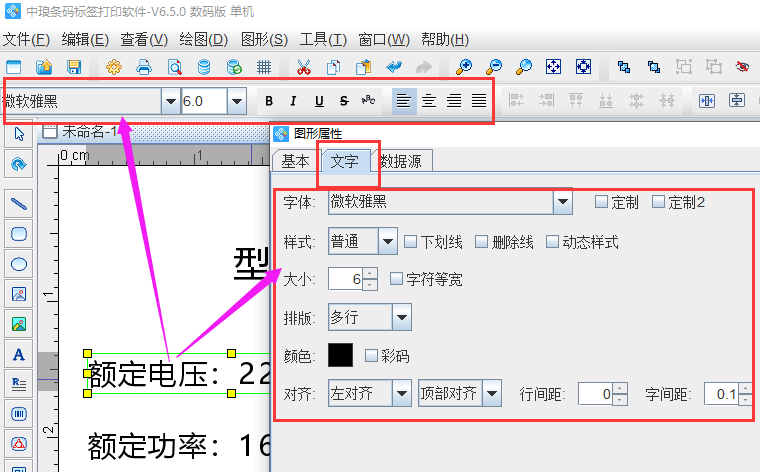The image size is (760, 472).
Task: Select the line drawing tool
Action: (x=18, y=205)
